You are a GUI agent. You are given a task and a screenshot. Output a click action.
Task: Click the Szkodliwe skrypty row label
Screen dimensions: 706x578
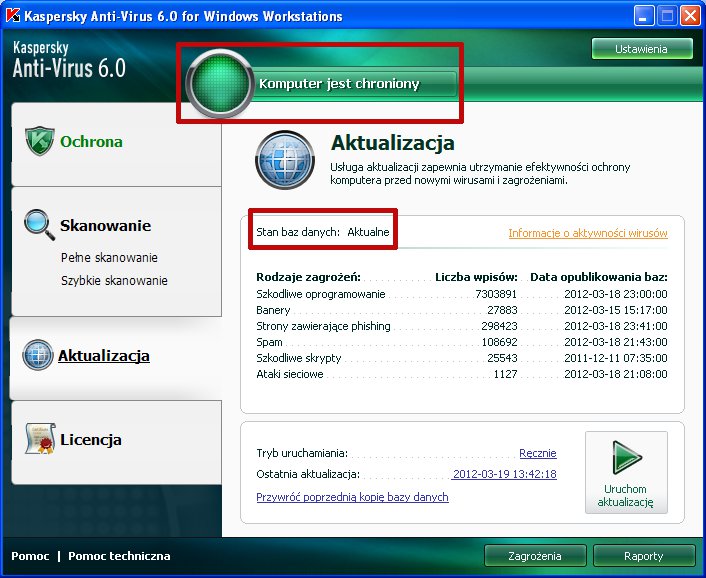click(x=299, y=358)
